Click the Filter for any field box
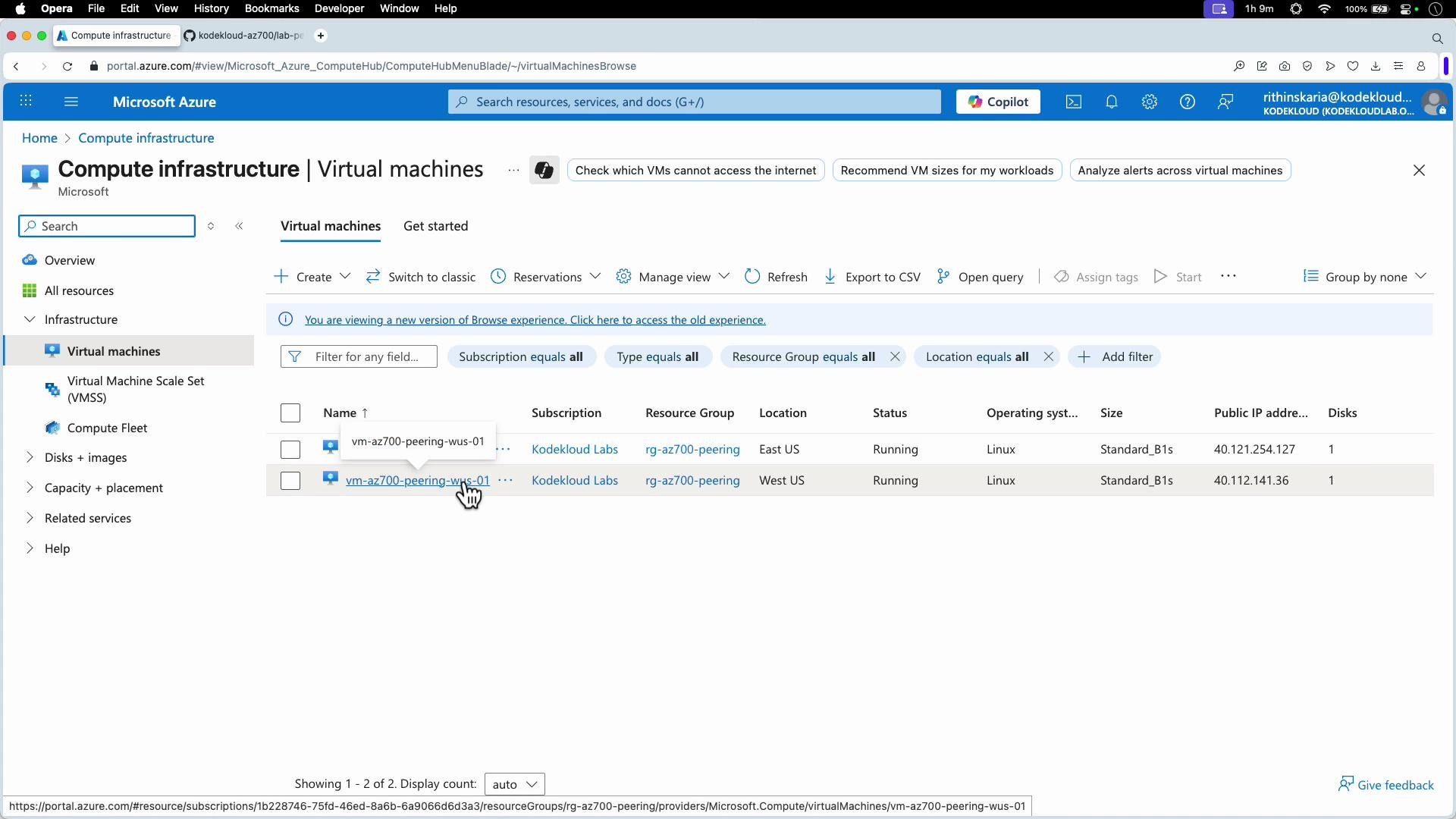The image size is (1456, 819). pyautogui.click(x=359, y=356)
